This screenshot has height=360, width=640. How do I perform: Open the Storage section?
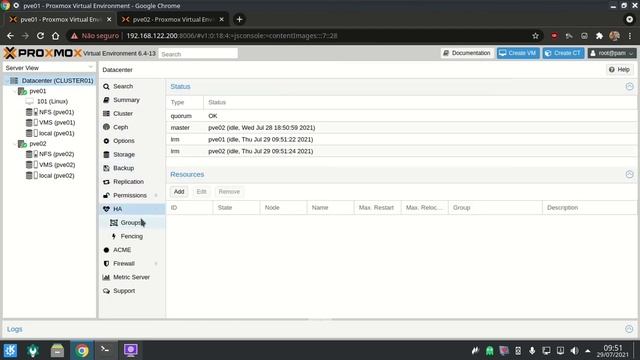pos(124,155)
